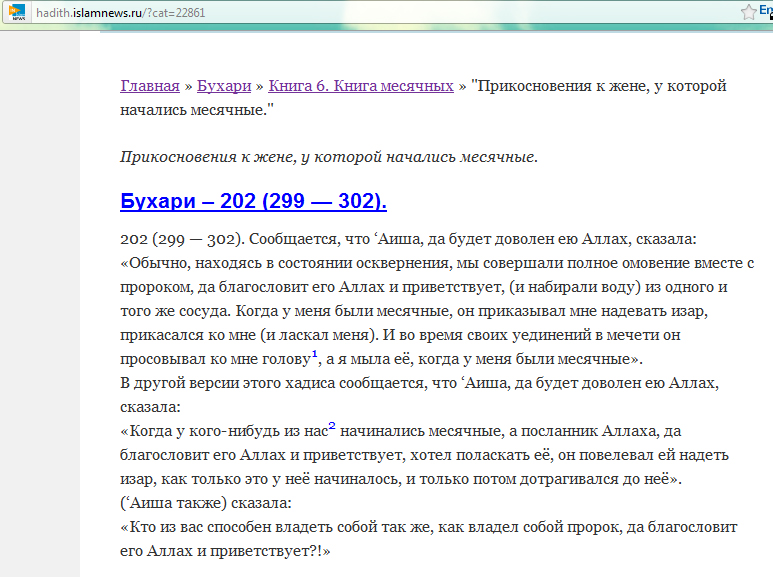Click text '(ʻАиша также) сказала:'

206,503
